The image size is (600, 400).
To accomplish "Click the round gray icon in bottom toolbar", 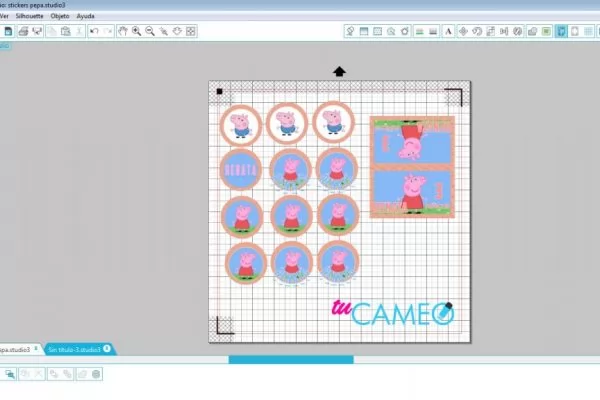I will (x=96, y=374).
